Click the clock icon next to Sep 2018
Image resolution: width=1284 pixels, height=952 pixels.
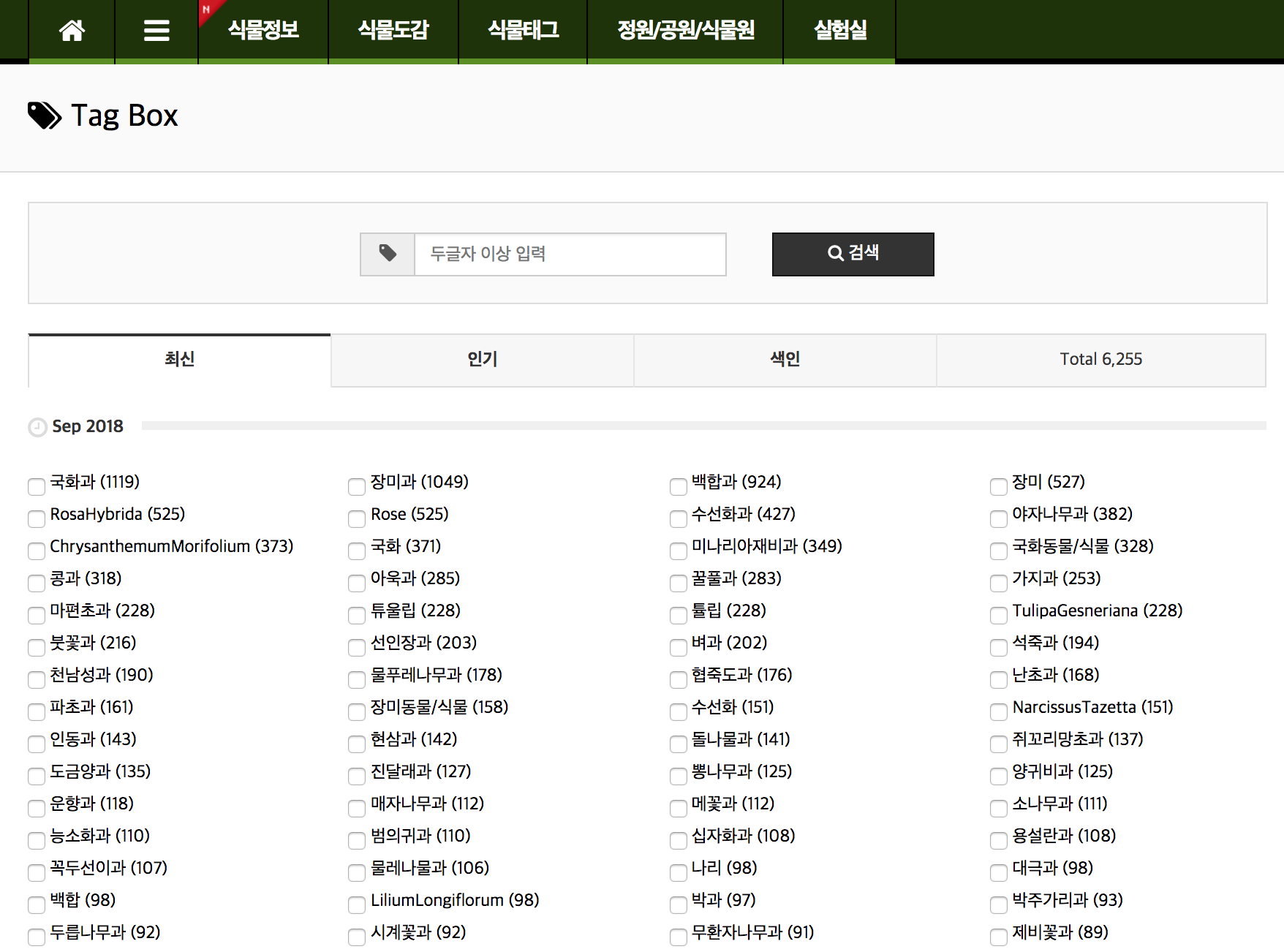(37, 427)
